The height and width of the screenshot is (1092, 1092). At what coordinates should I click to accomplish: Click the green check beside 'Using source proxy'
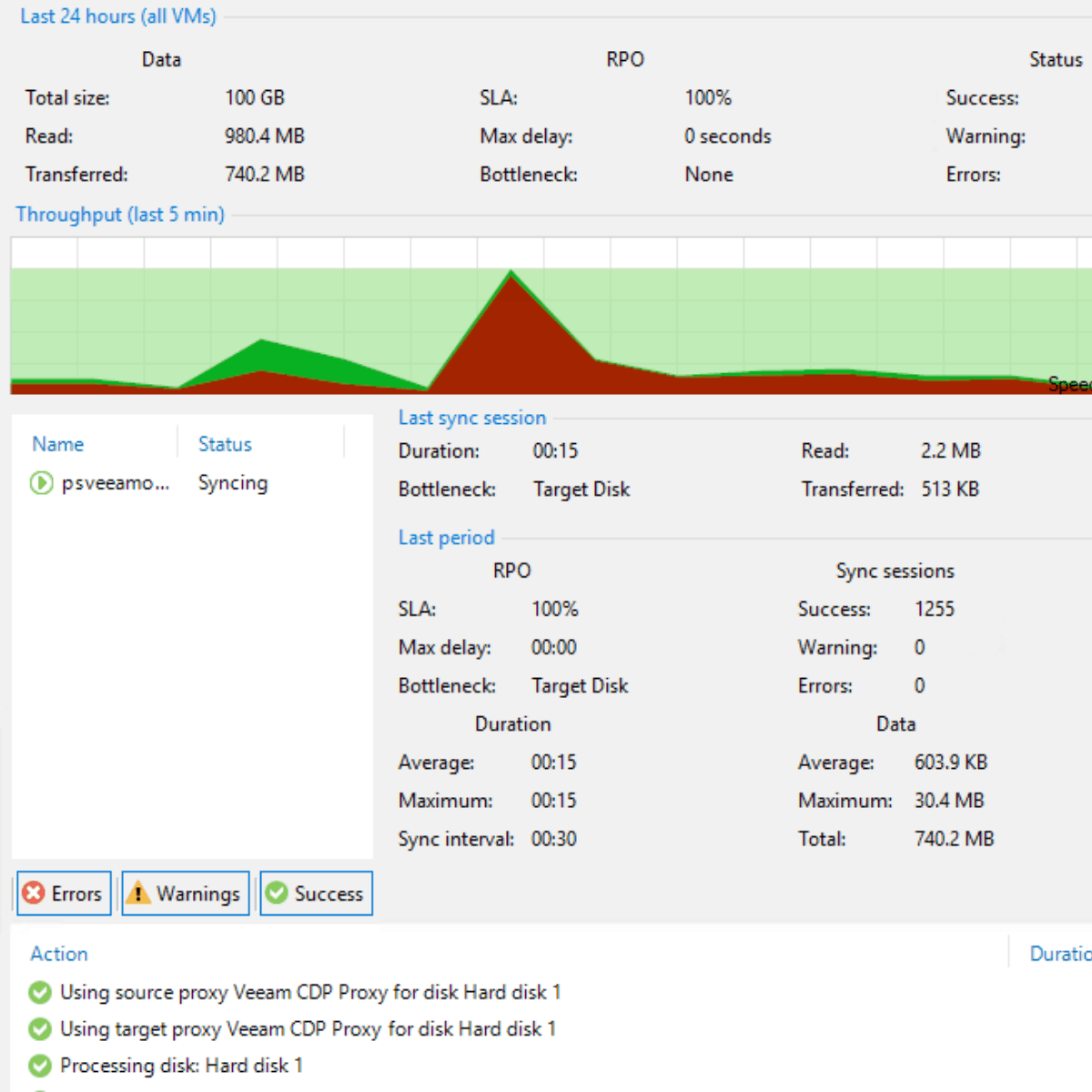coord(40,992)
